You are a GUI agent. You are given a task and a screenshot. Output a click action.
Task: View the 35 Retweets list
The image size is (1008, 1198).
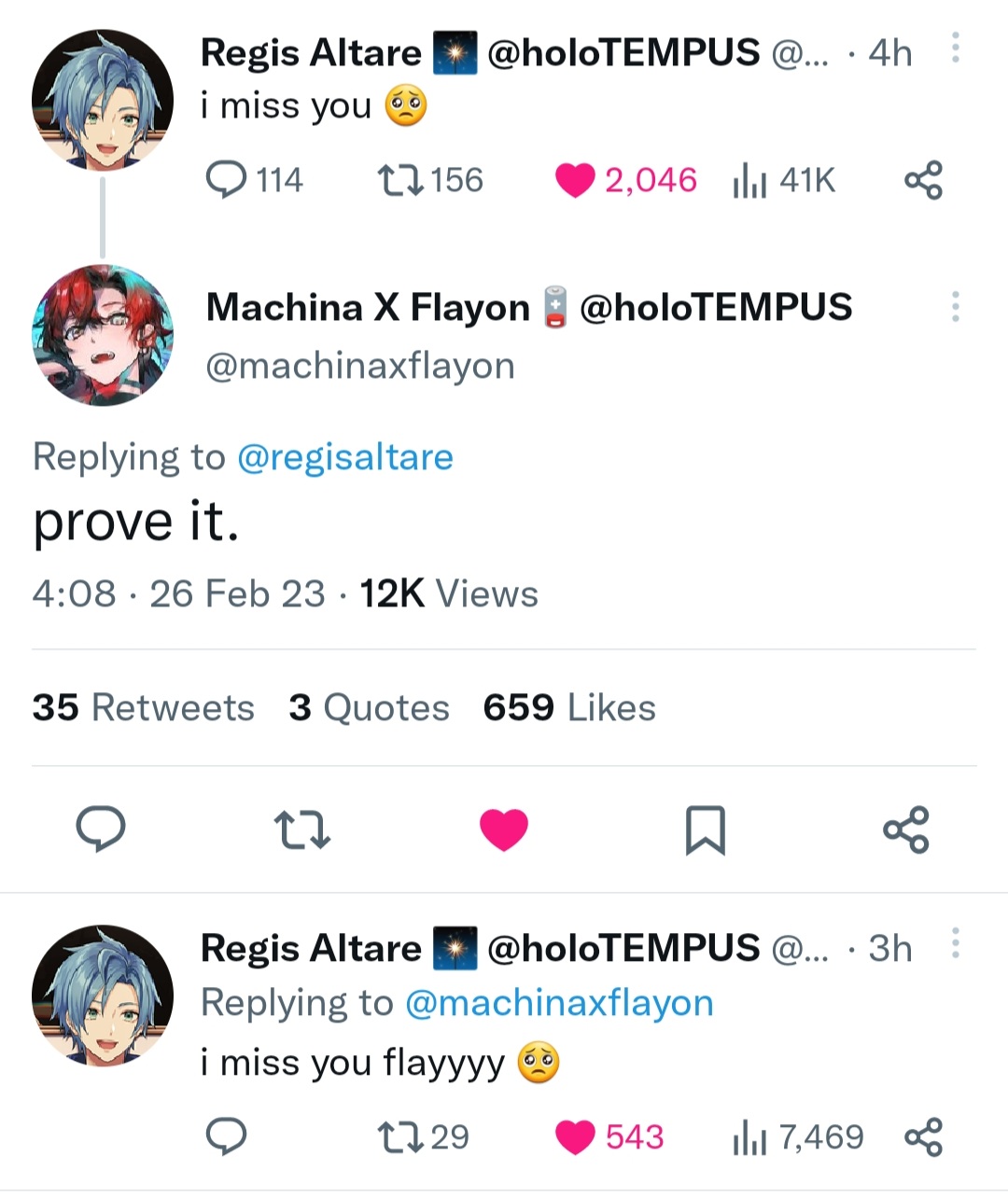click(x=143, y=708)
